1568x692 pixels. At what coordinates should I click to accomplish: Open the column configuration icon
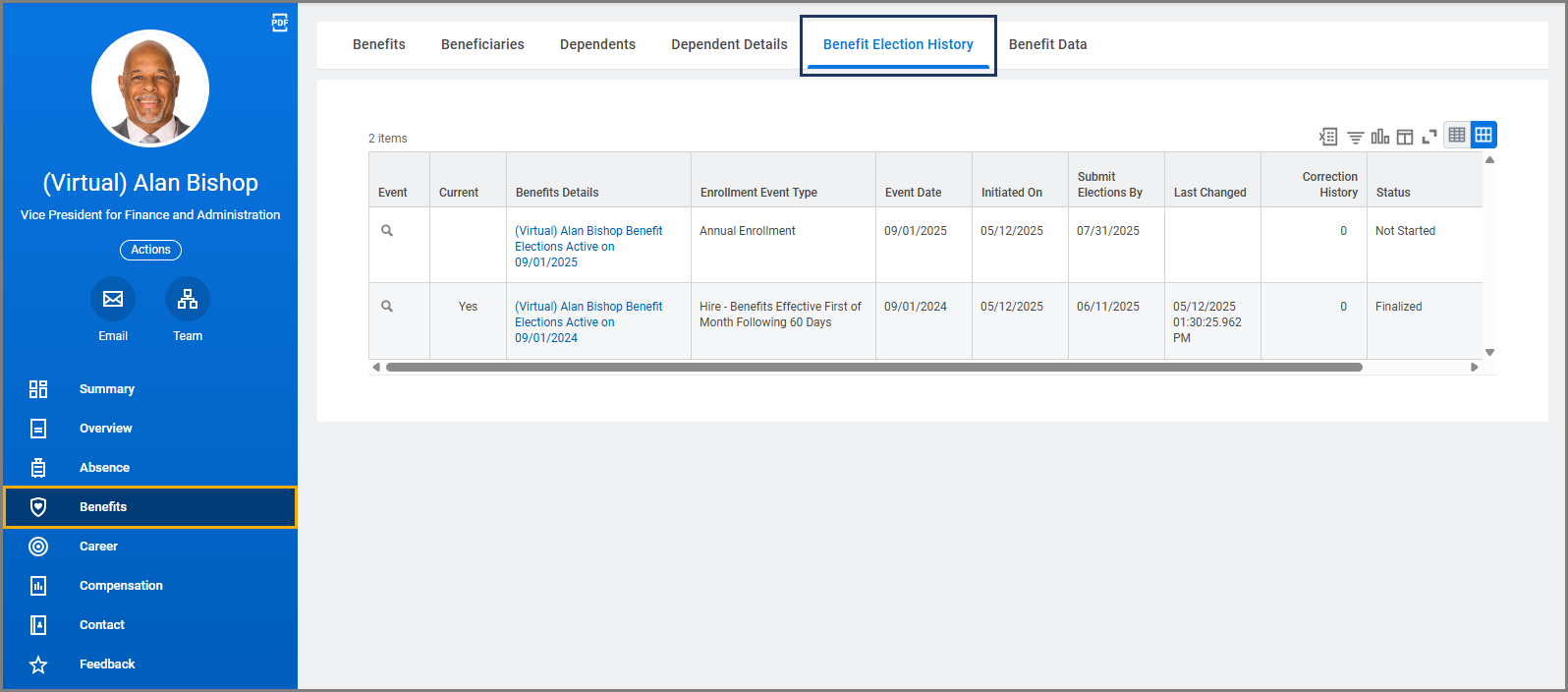[1405, 137]
